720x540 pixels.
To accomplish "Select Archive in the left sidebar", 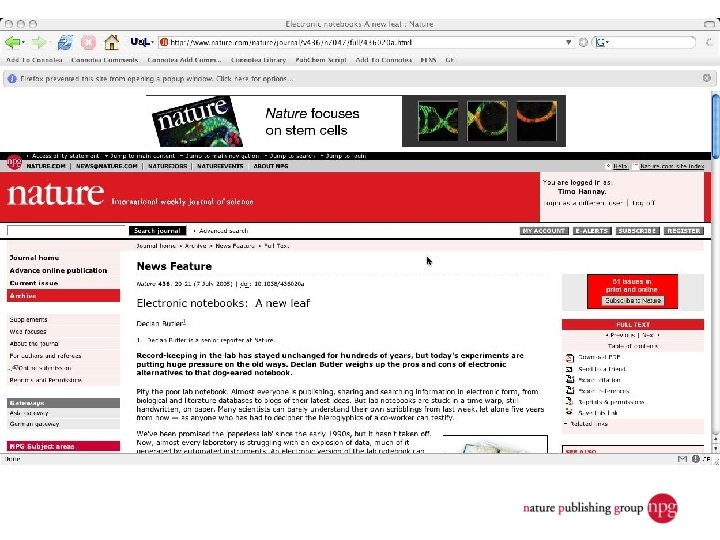I will 63,296.
